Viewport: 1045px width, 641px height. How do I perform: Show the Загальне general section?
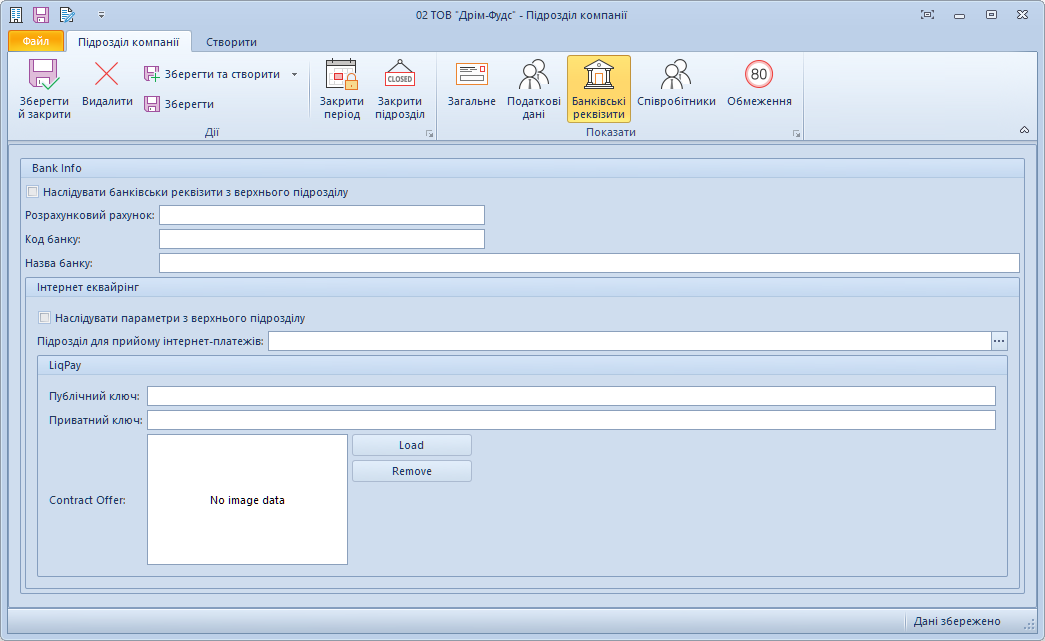[471, 77]
